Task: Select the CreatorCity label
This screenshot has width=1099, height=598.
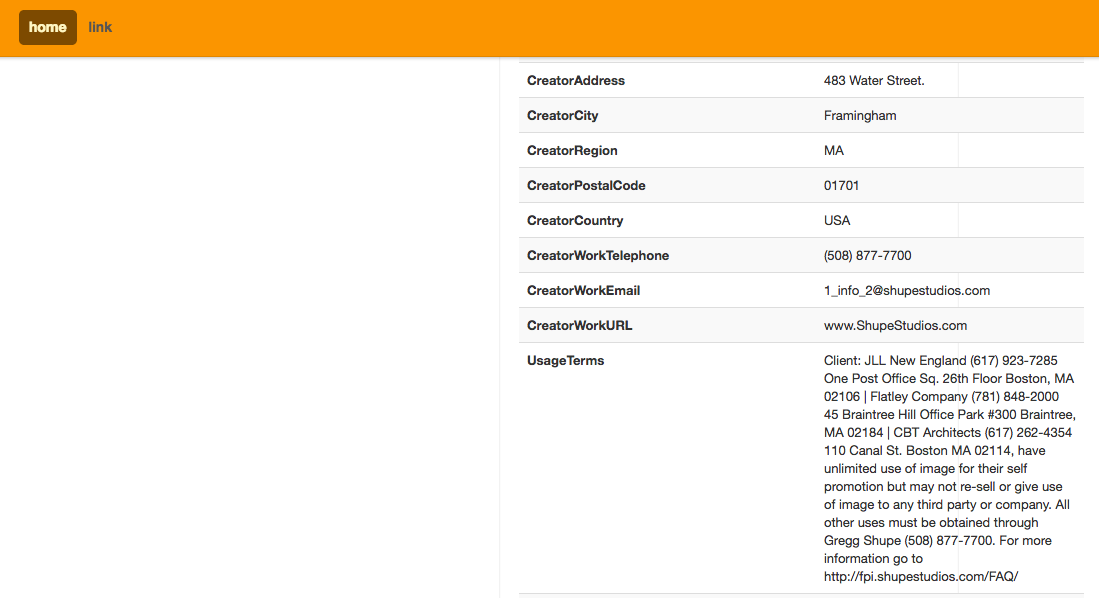Action: pos(562,116)
